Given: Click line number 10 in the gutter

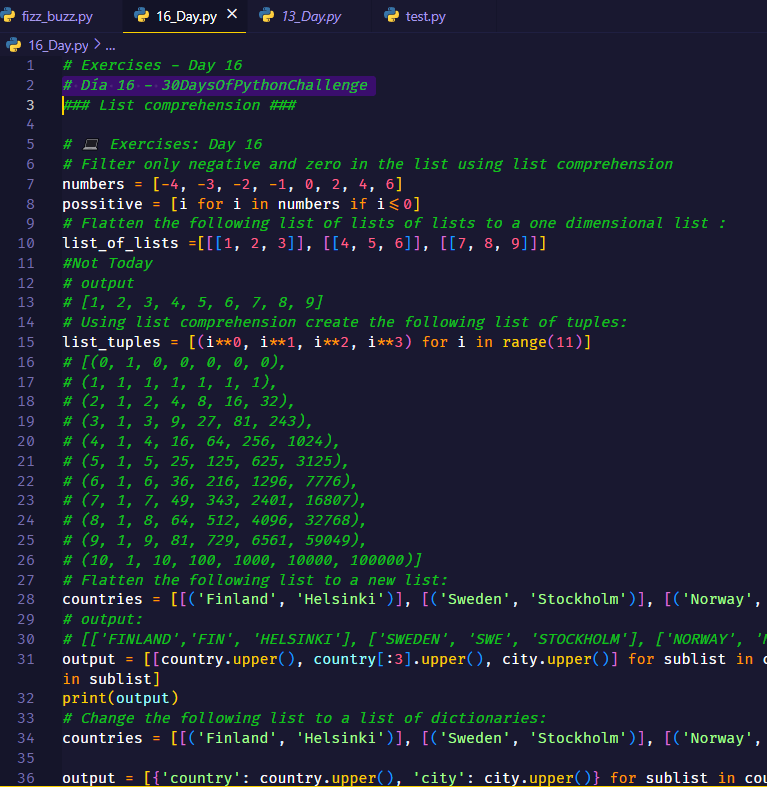Looking at the screenshot, I should tap(26, 243).
